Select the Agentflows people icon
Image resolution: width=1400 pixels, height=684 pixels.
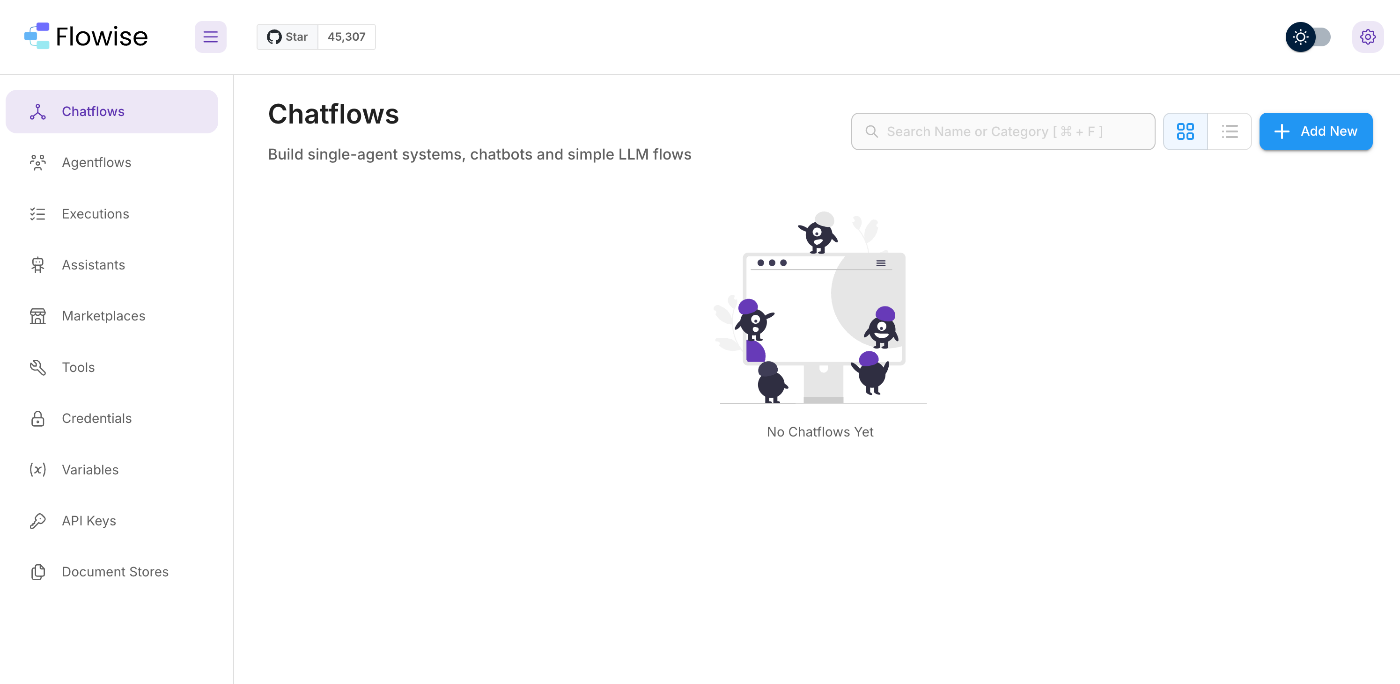pos(38,163)
